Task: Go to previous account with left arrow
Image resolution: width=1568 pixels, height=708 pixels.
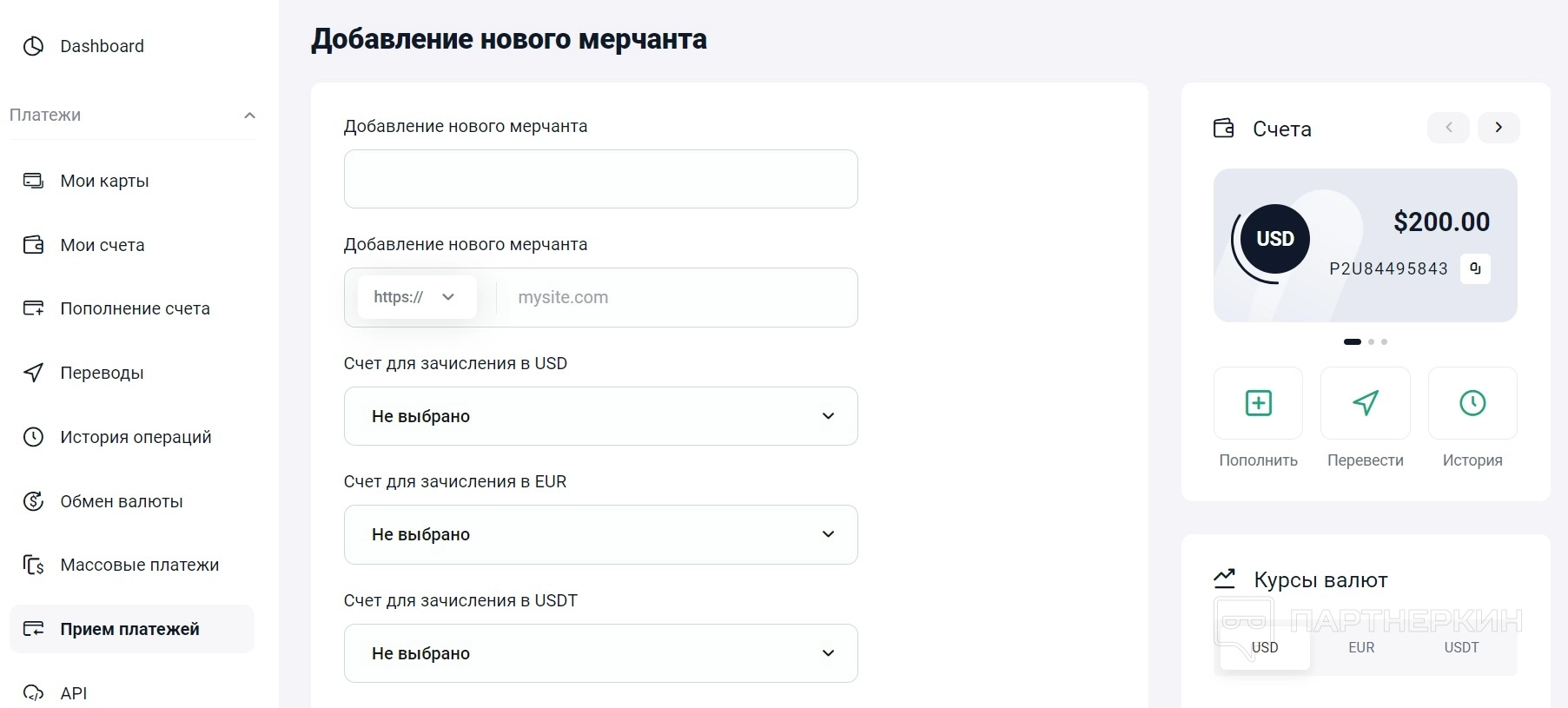Action: pos(1448,128)
